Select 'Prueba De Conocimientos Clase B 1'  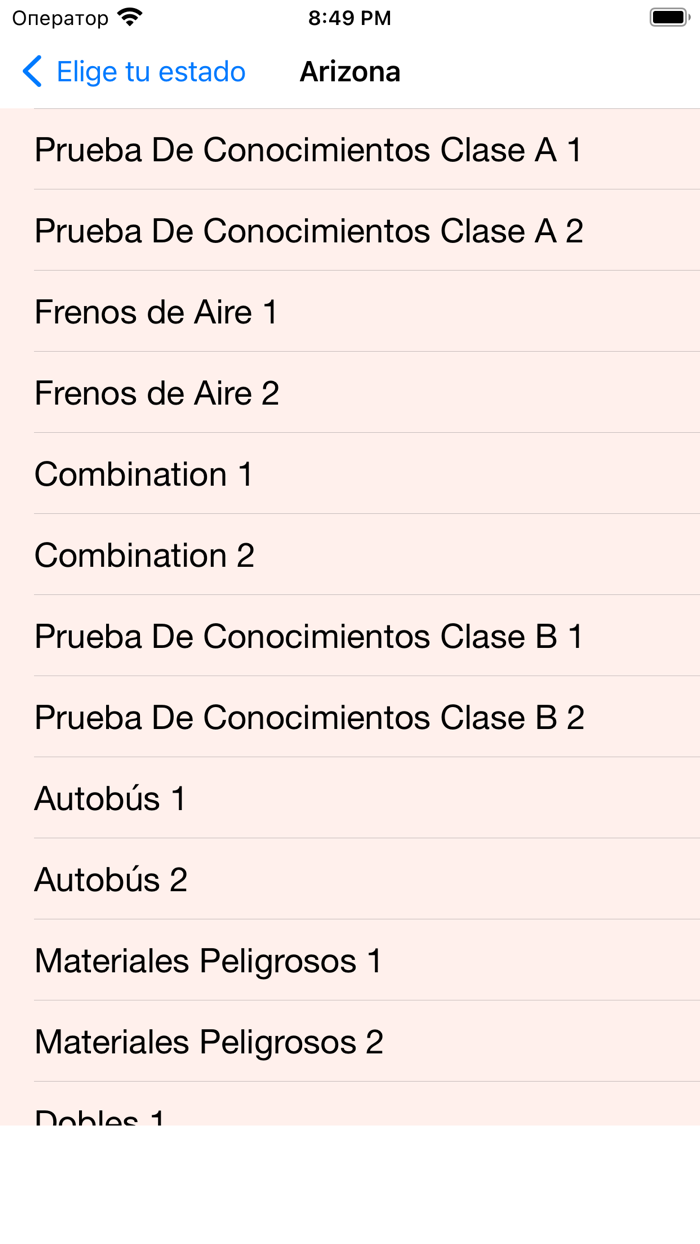[x=309, y=636]
